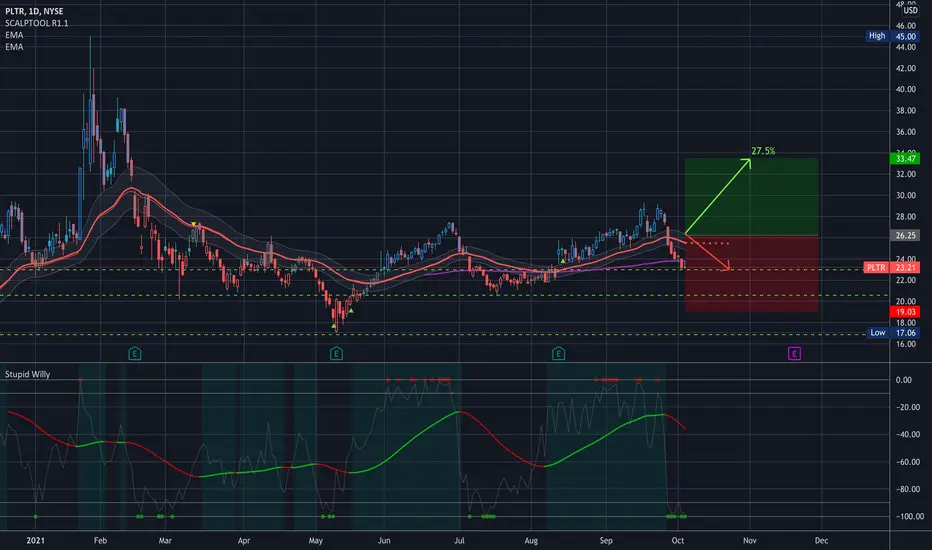
Task: Click the Sep label on the time axis
Action: pyautogui.click(x=606, y=540)
